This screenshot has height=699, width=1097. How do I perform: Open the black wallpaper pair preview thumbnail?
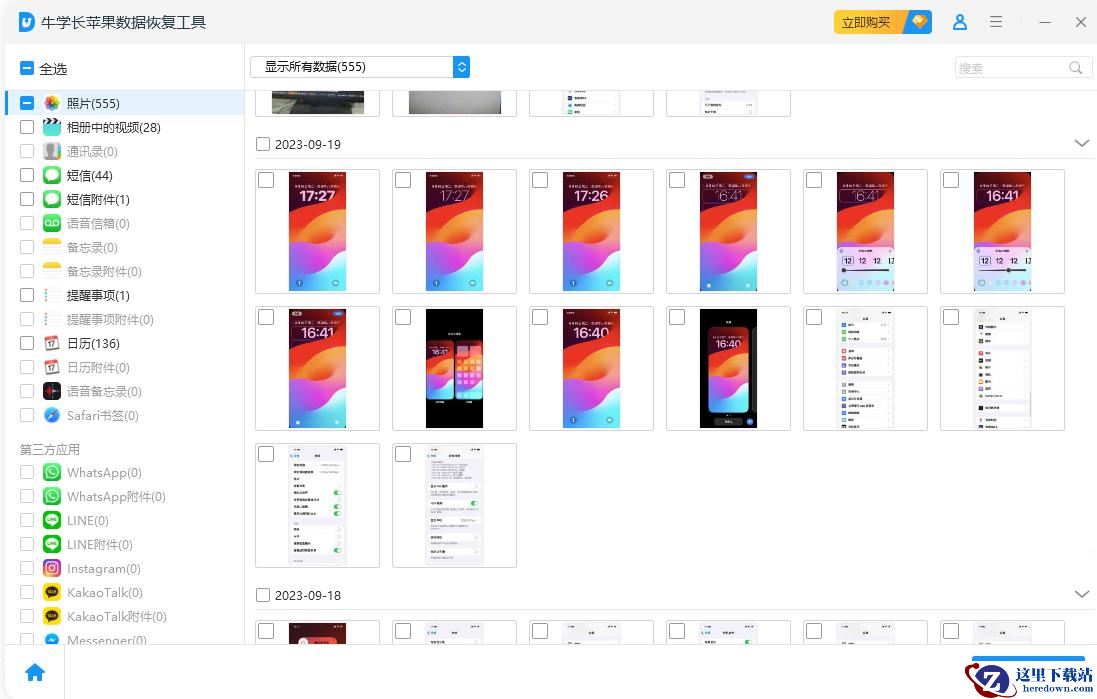pos(454,368)
